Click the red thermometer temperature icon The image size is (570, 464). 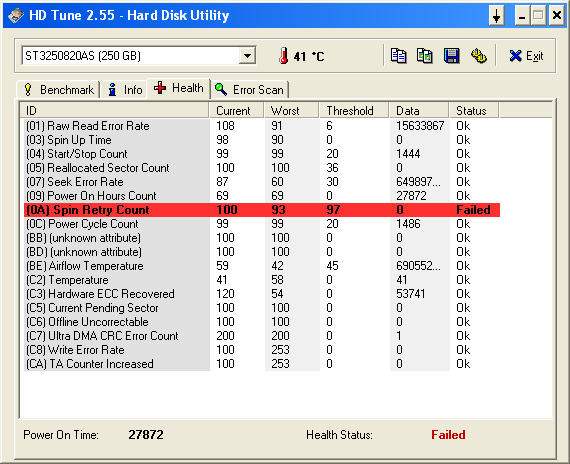click(x=284, y=56)
